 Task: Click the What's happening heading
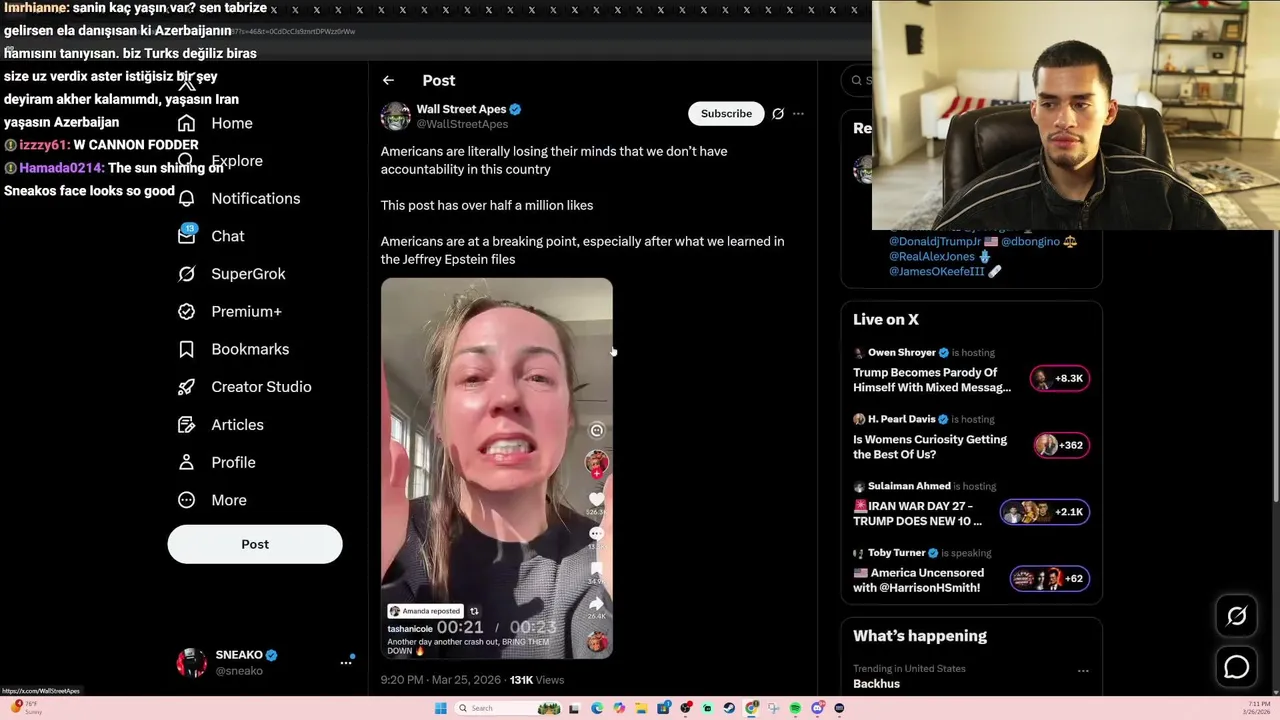tap(920, 636)
